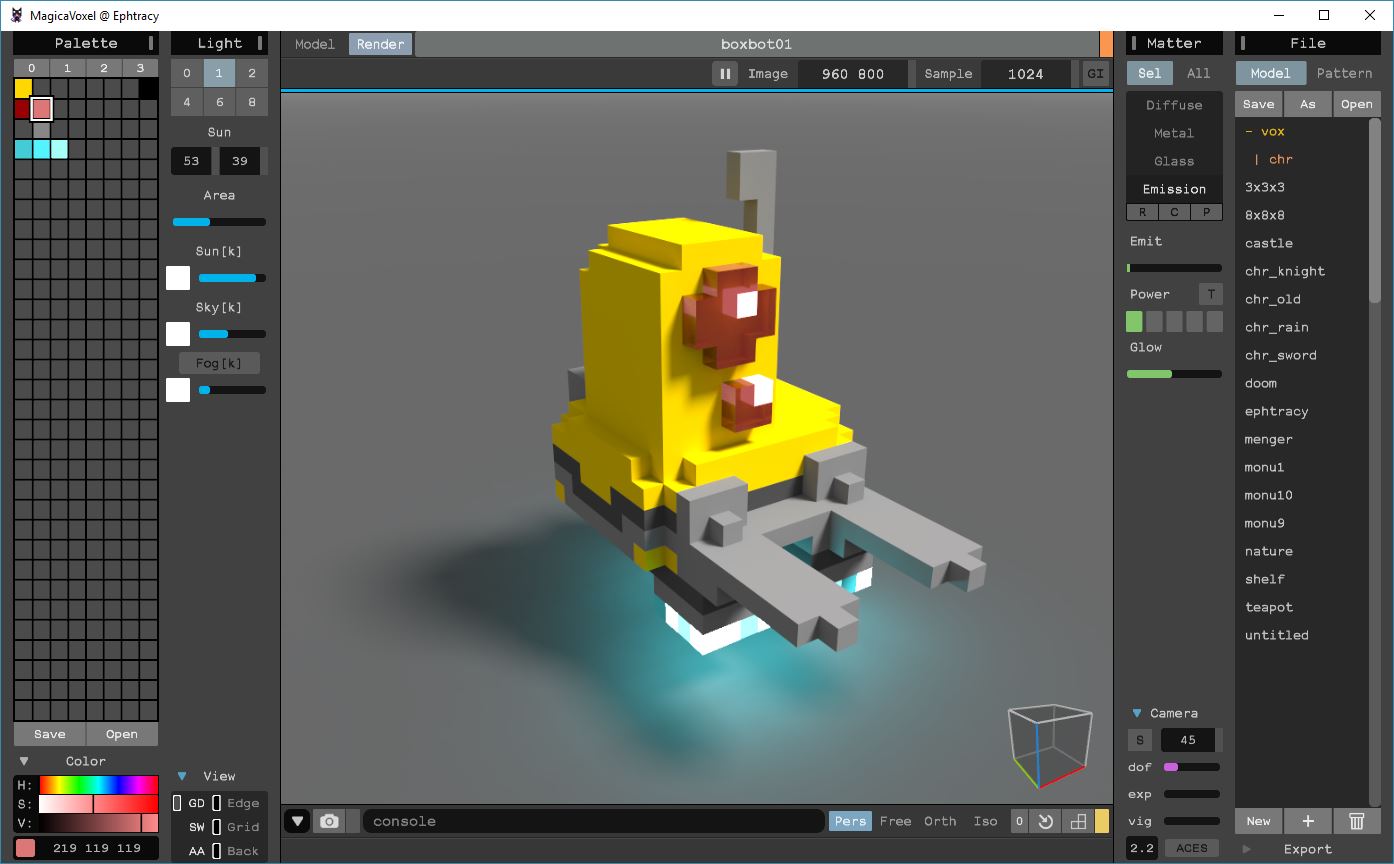The image size is (1394, 864).
Task: Select Orth camera mode
Action: click(x=940, y=821)
